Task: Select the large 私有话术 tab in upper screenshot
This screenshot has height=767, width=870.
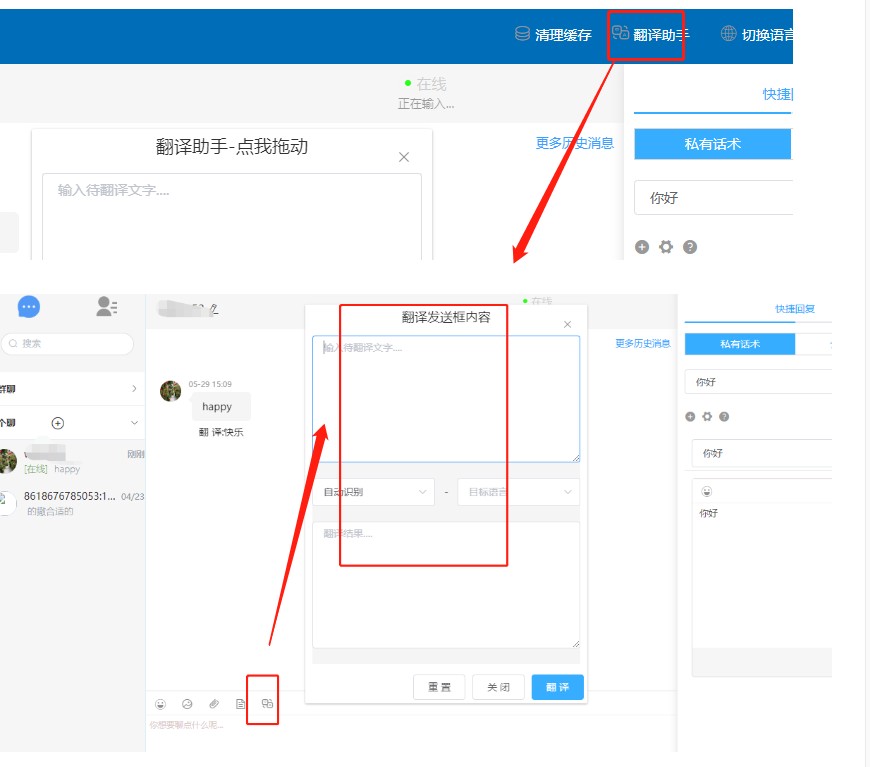Action: coord(712,144)
